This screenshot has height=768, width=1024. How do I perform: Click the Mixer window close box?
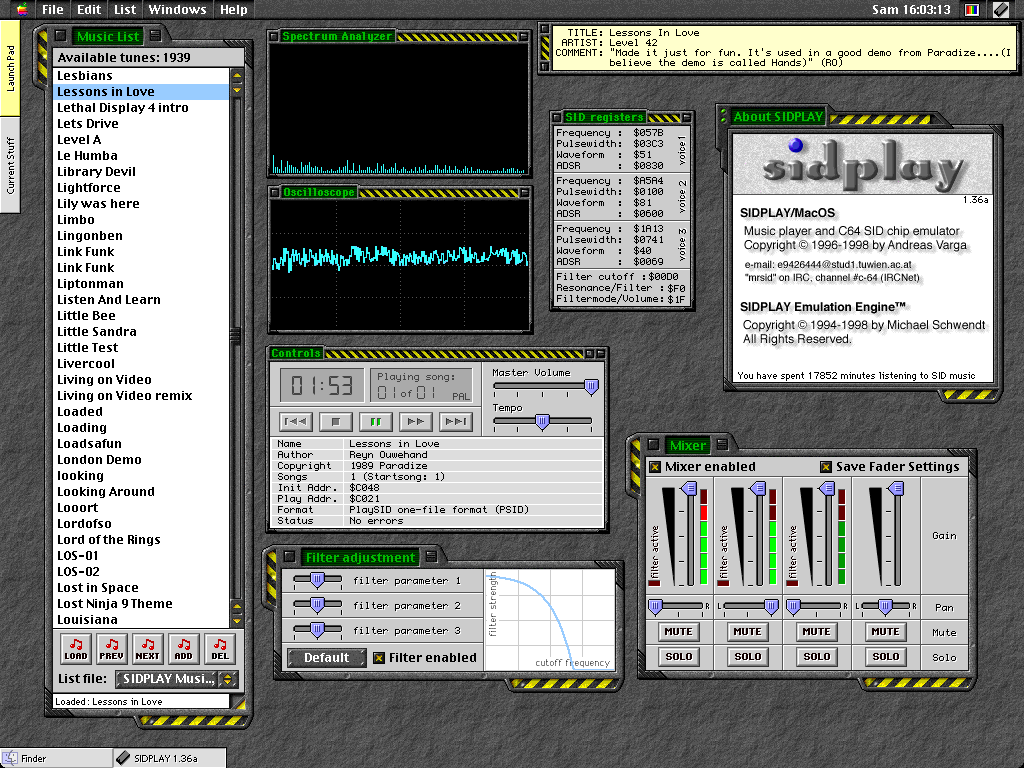[652, 444]
